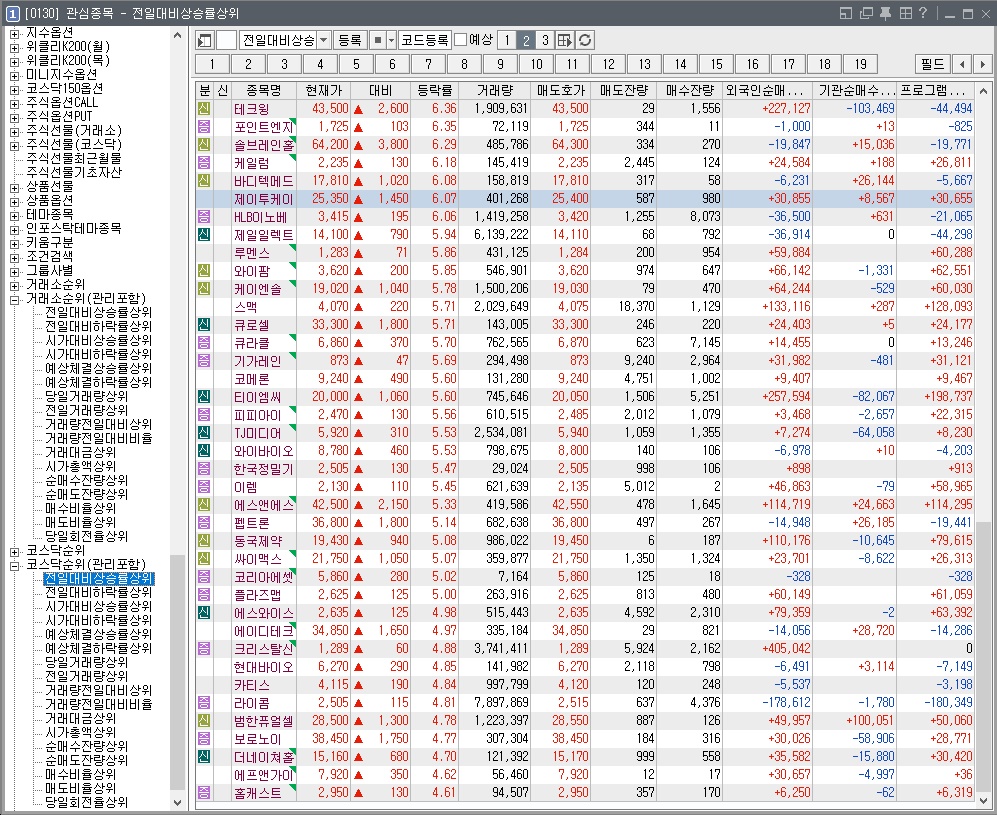Toggle the 예상 checkbox

pyautogui.click(x=461, y=40)
